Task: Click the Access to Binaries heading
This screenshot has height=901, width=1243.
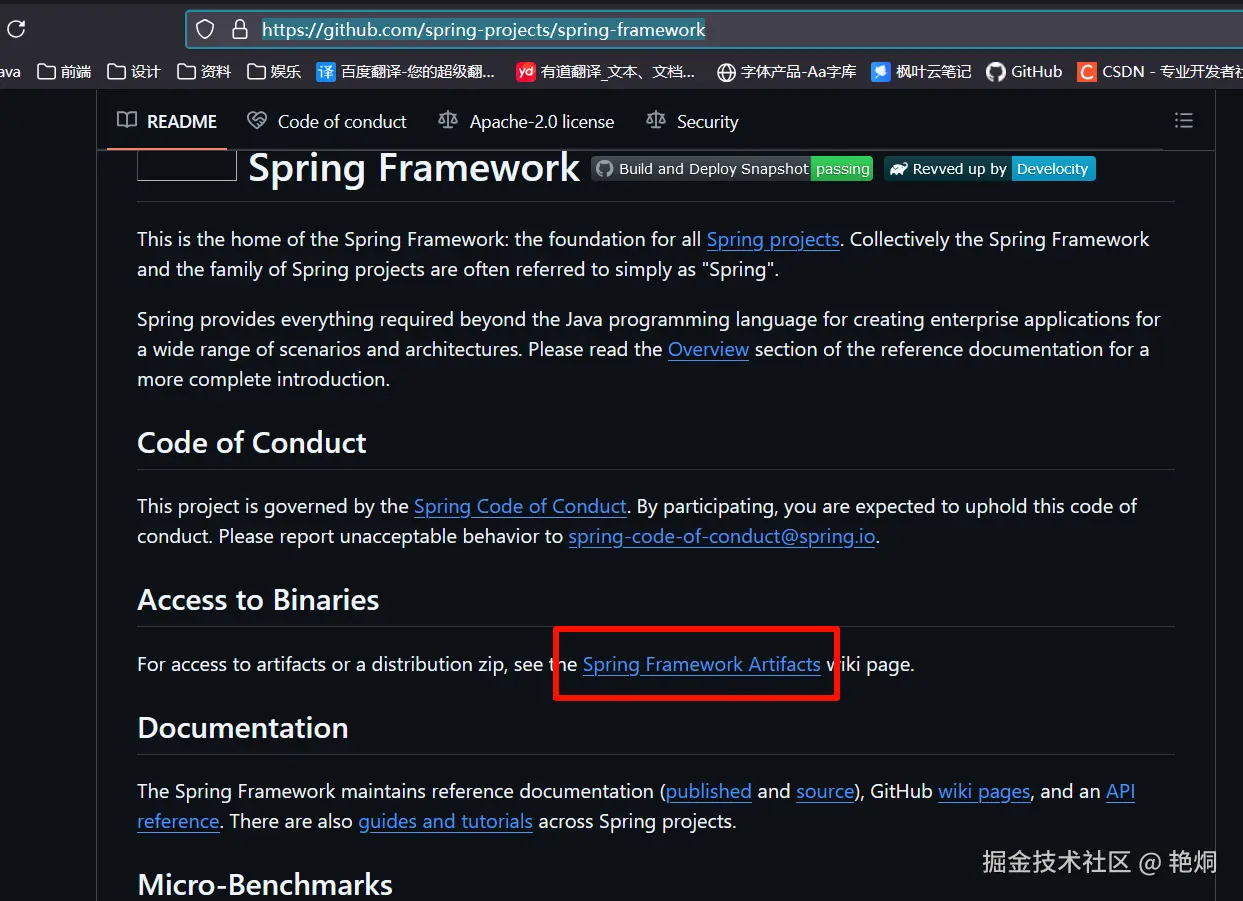Action: tap(258, 600)
